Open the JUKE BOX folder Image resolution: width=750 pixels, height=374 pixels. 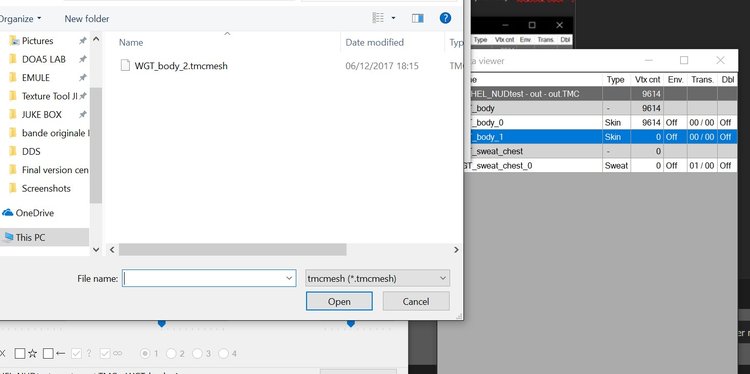coord(42,115)
